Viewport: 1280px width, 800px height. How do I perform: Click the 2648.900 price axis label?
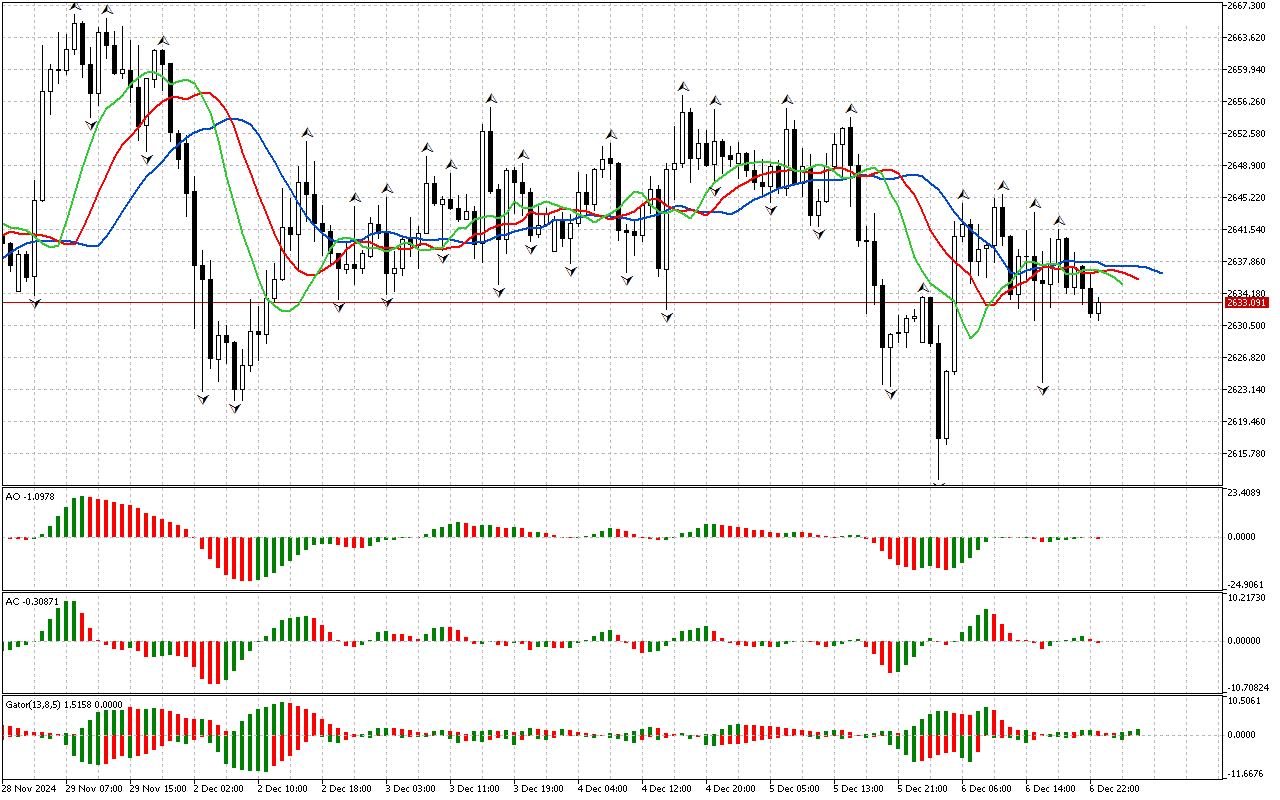[x=1247, y=166]
